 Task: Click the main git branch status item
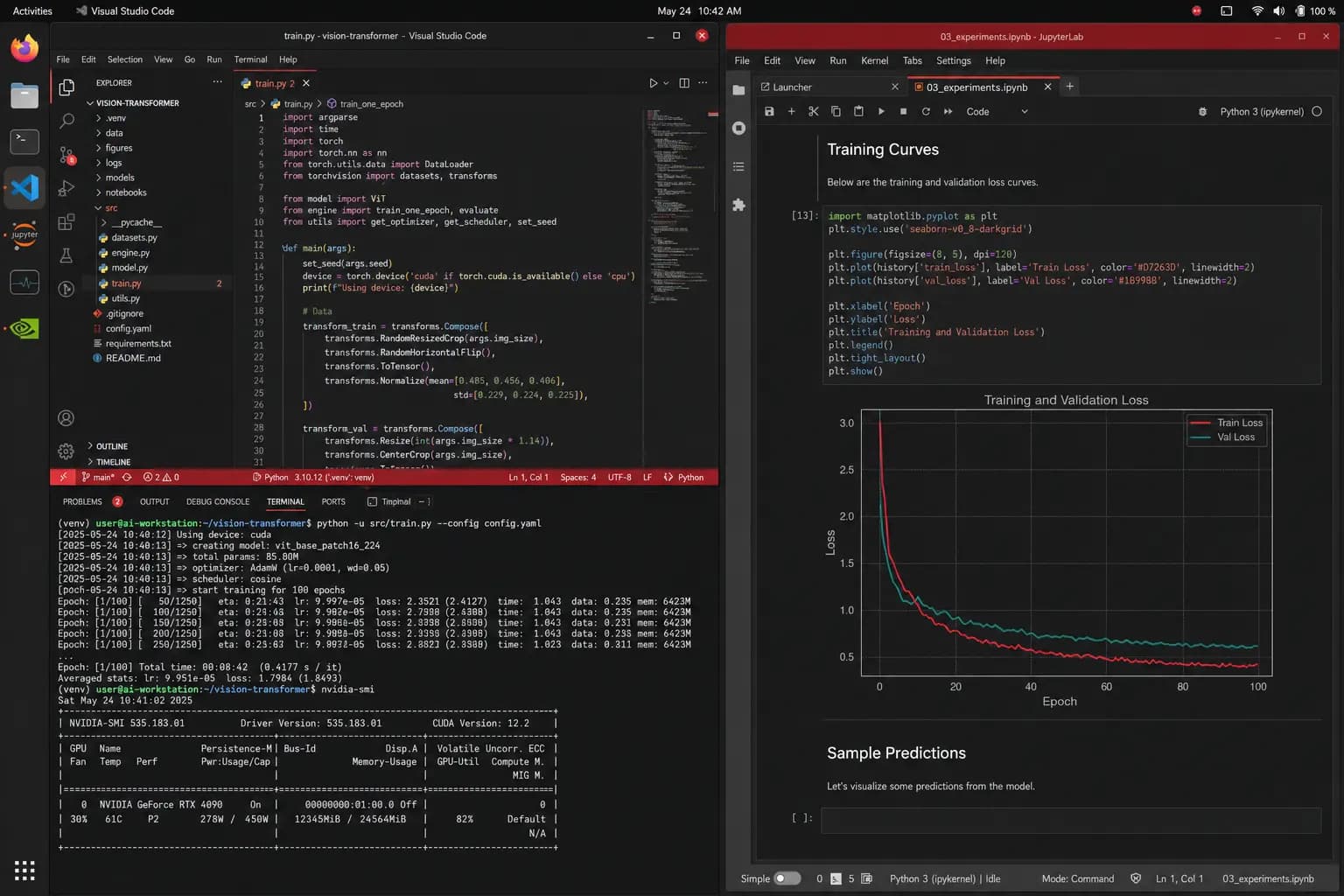pyautogui.click(x=98, y=477)
